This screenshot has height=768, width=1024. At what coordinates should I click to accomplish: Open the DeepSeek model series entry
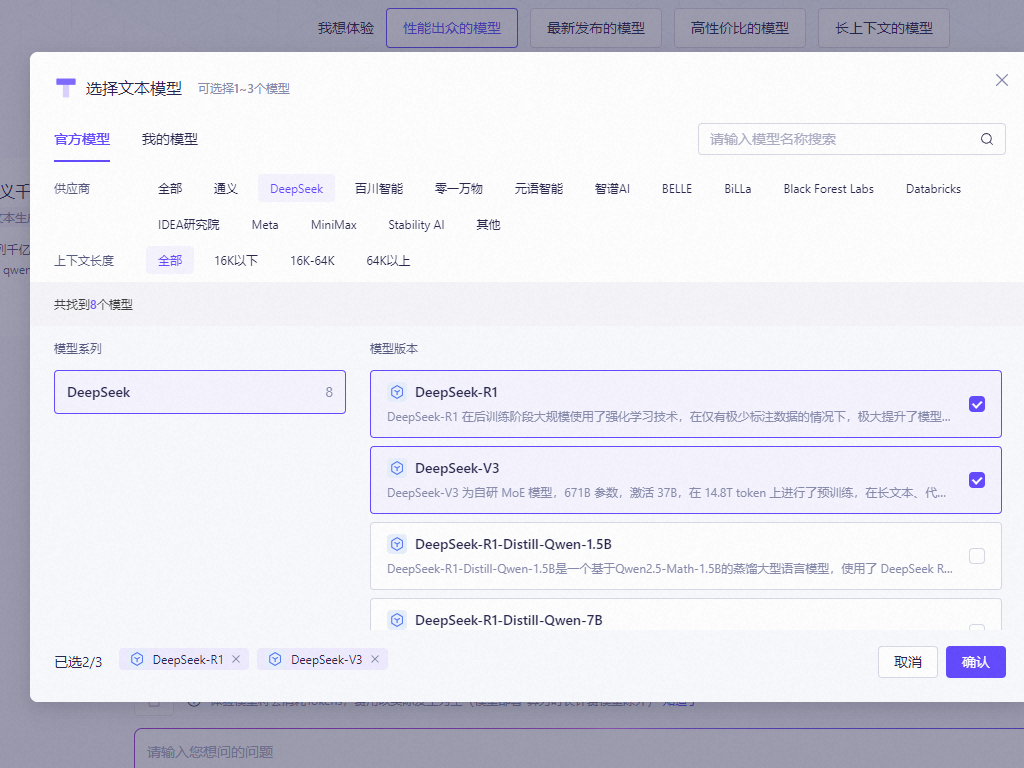tap(199, 392)
